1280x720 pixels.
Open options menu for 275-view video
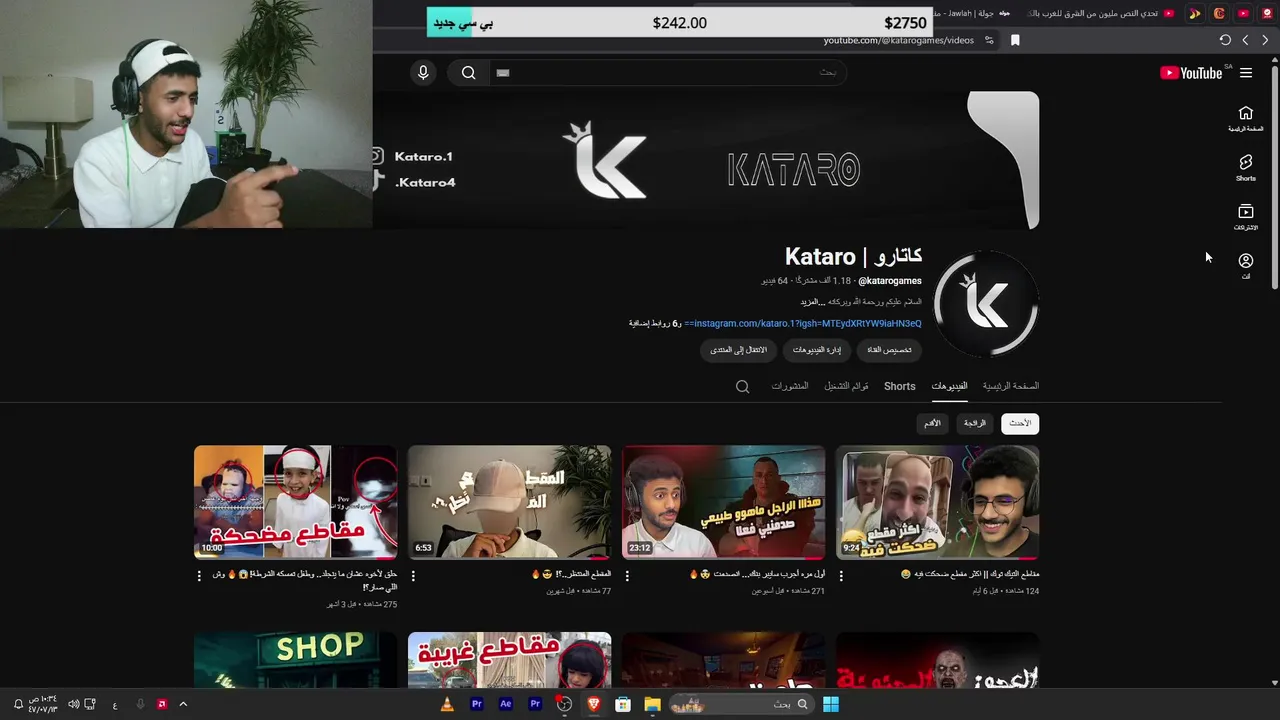click(199, 576)
